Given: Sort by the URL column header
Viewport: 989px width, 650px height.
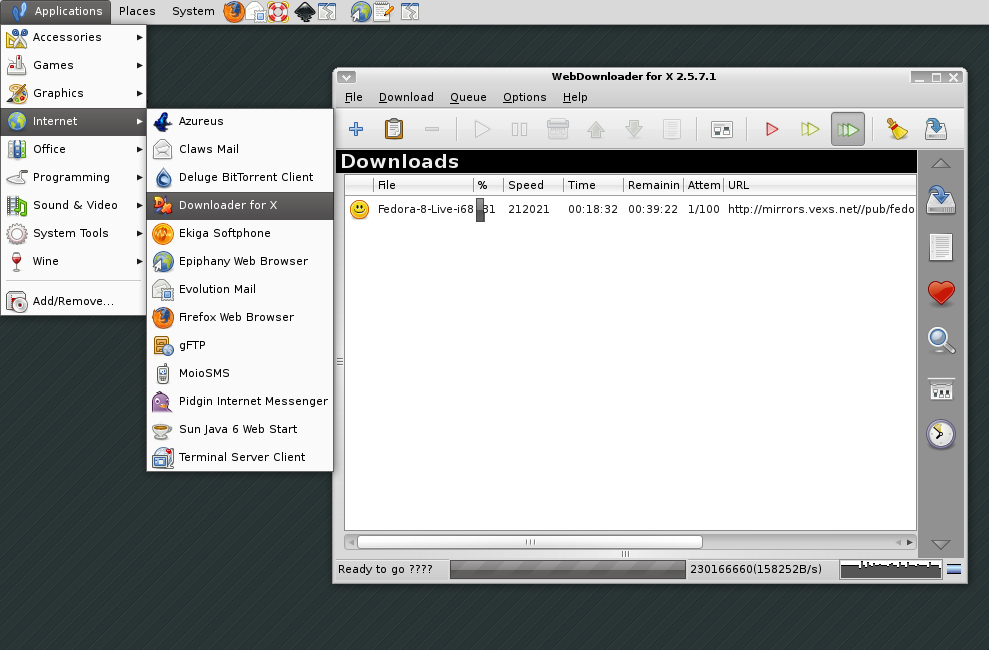Looking at the screenshot, I should coord(820,185).
